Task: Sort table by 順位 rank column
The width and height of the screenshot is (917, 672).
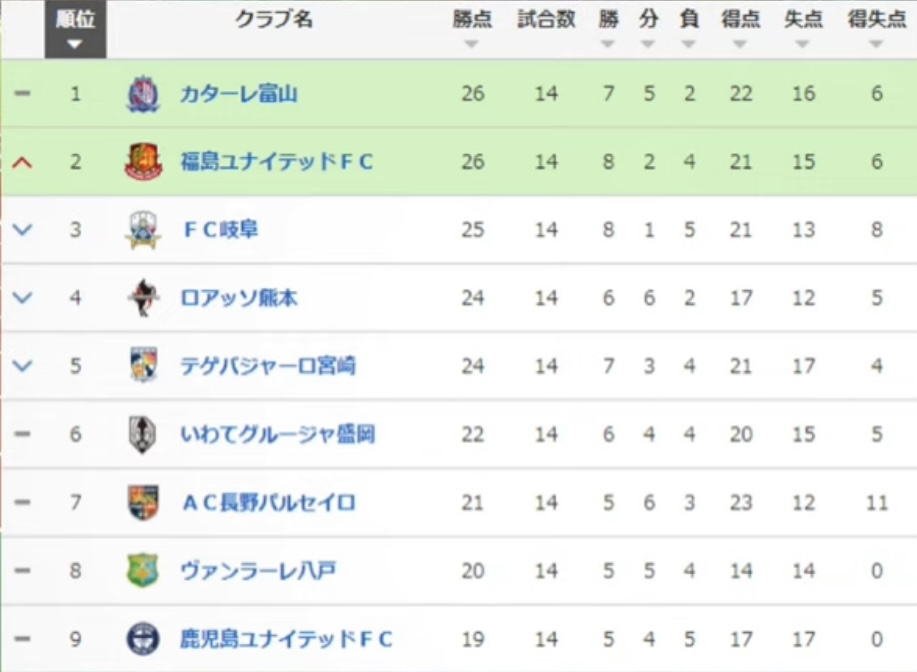Action: click(x=75, y=29)
